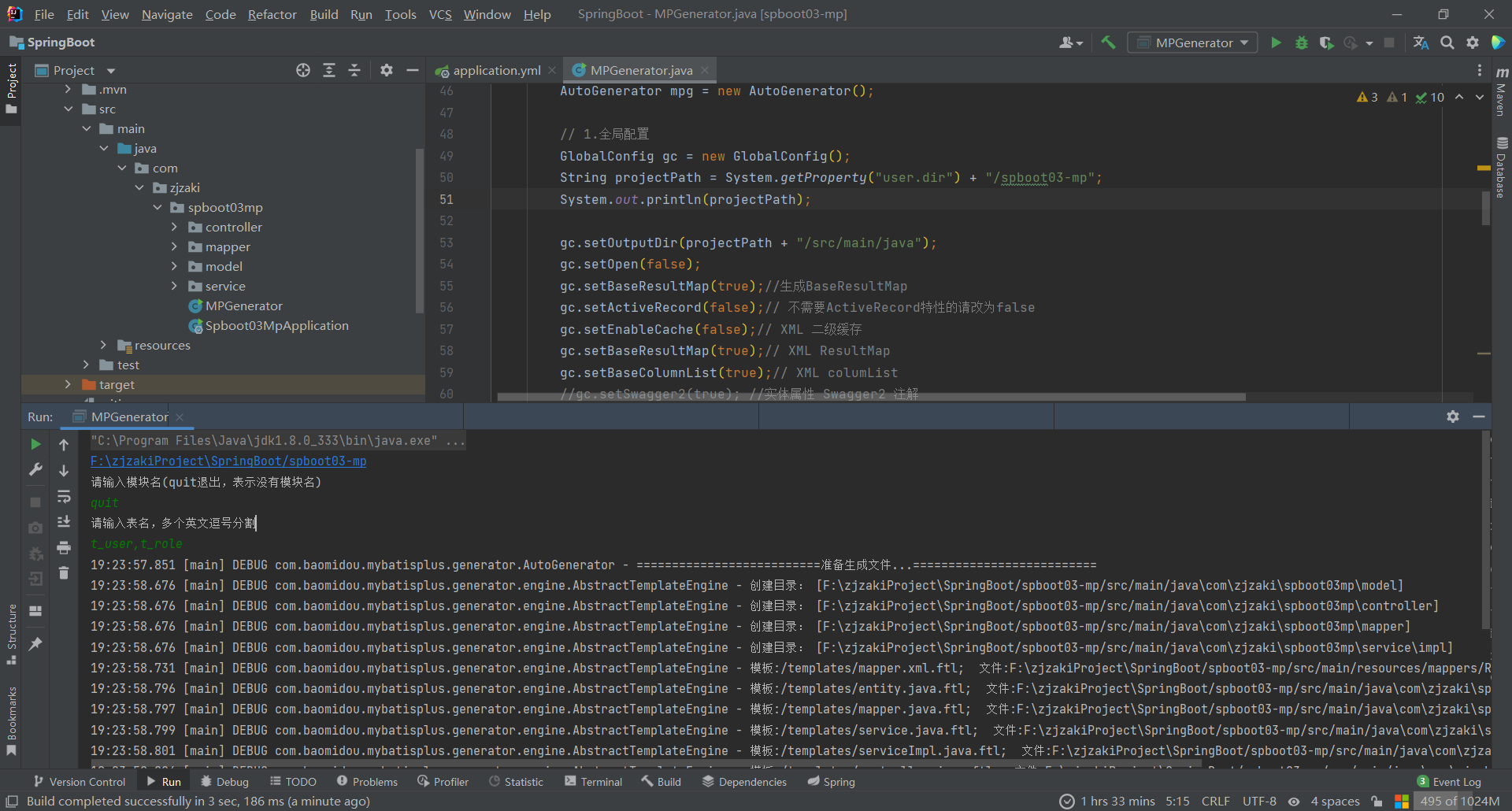The height and width of the screenshot is (811, 1512).
Task: Click the green Run button in toolbar
Action: click(1276, 43)
